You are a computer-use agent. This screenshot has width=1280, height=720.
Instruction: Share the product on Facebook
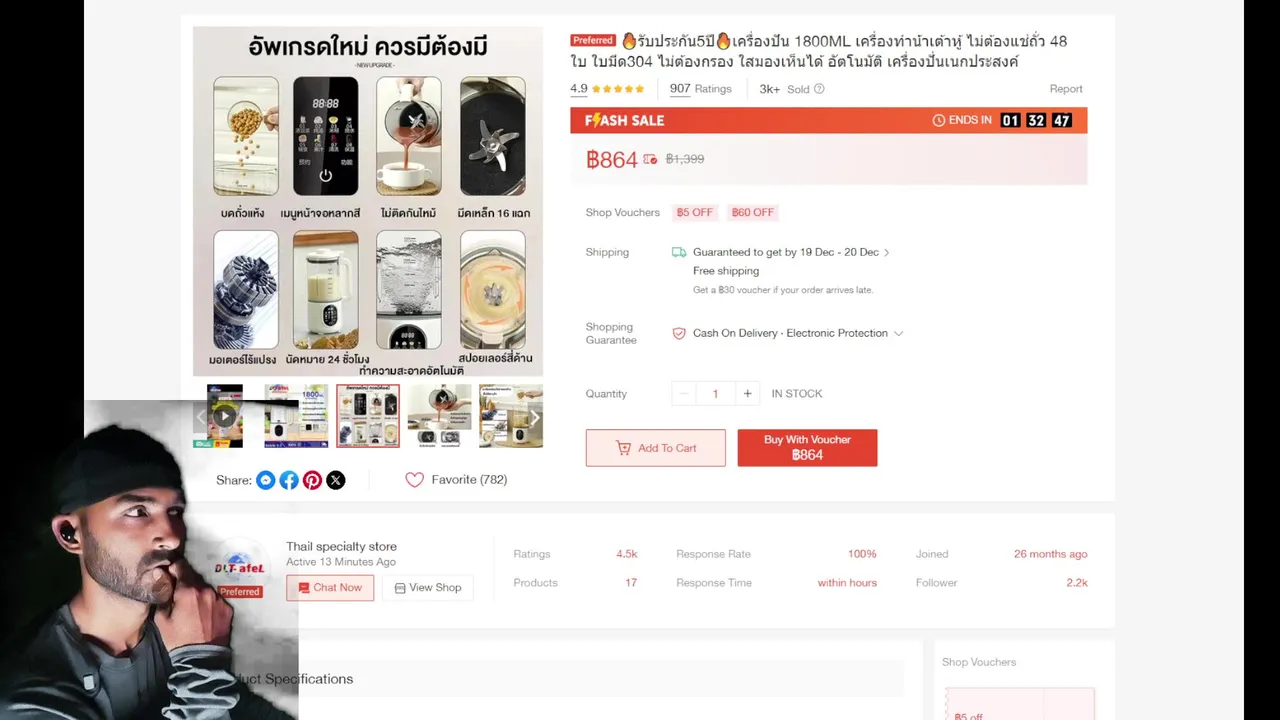tap(289, 480)
